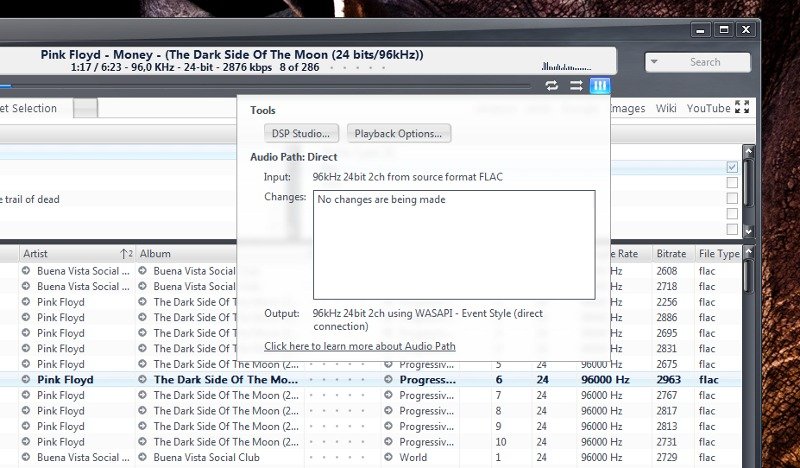Click the album arrow icon in bitrate 2729 row
The image size is (800, 468).
pos(142,457)
